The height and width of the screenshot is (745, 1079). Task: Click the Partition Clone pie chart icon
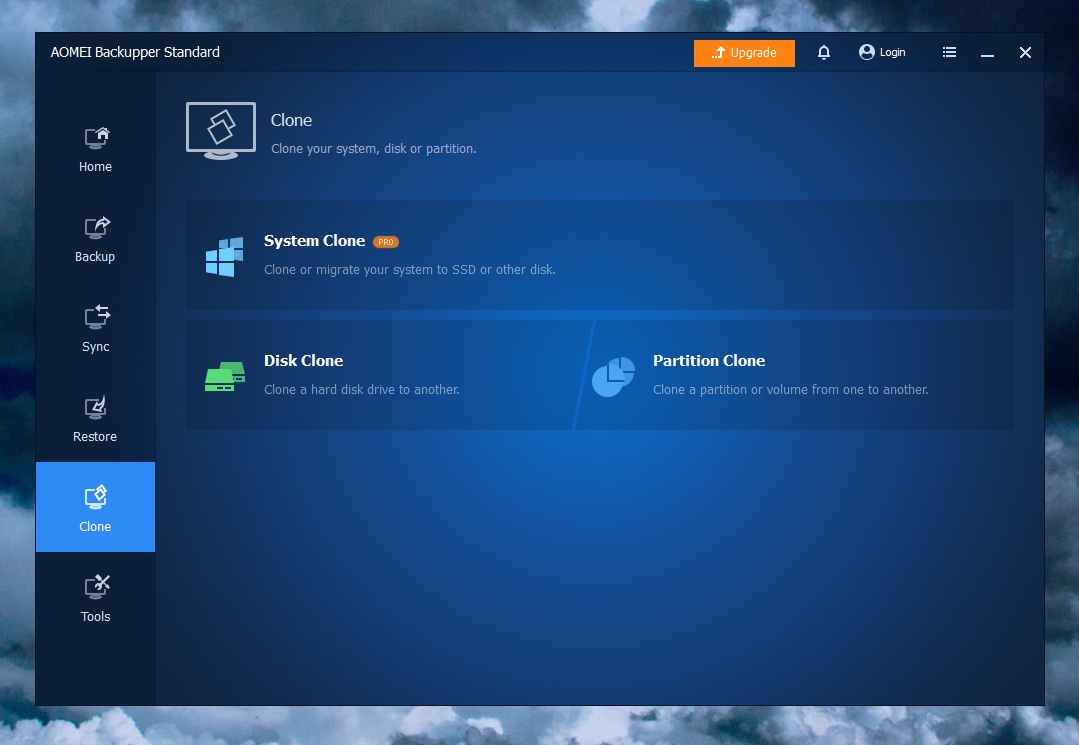613,376
